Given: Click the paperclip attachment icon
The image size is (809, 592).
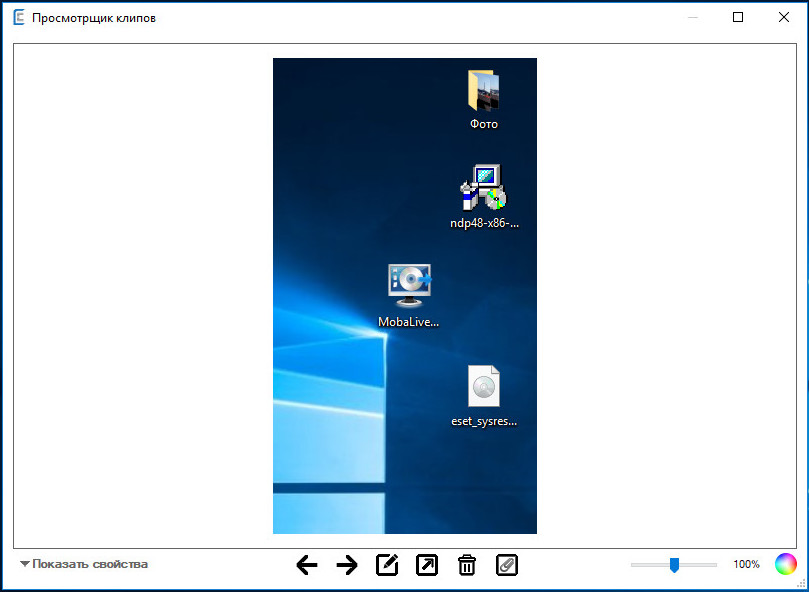Looking at the screenshot, I should (x=507, y=565).
